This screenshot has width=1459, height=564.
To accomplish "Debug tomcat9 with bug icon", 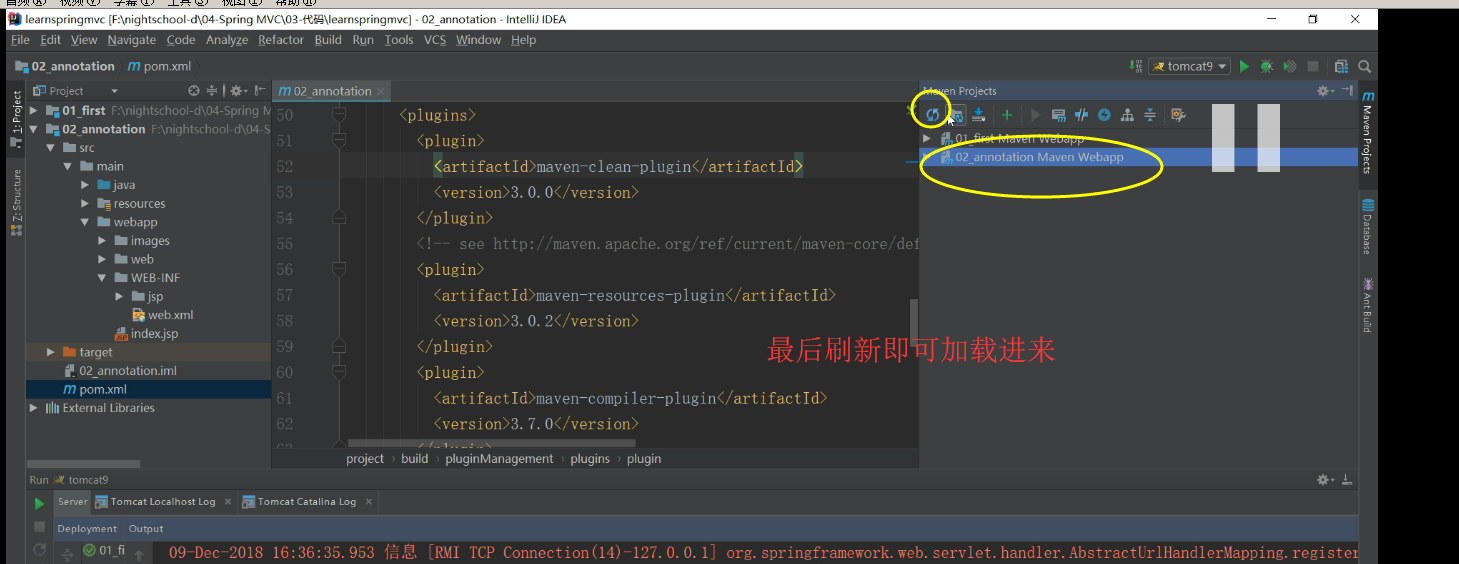I will 1267,66.
